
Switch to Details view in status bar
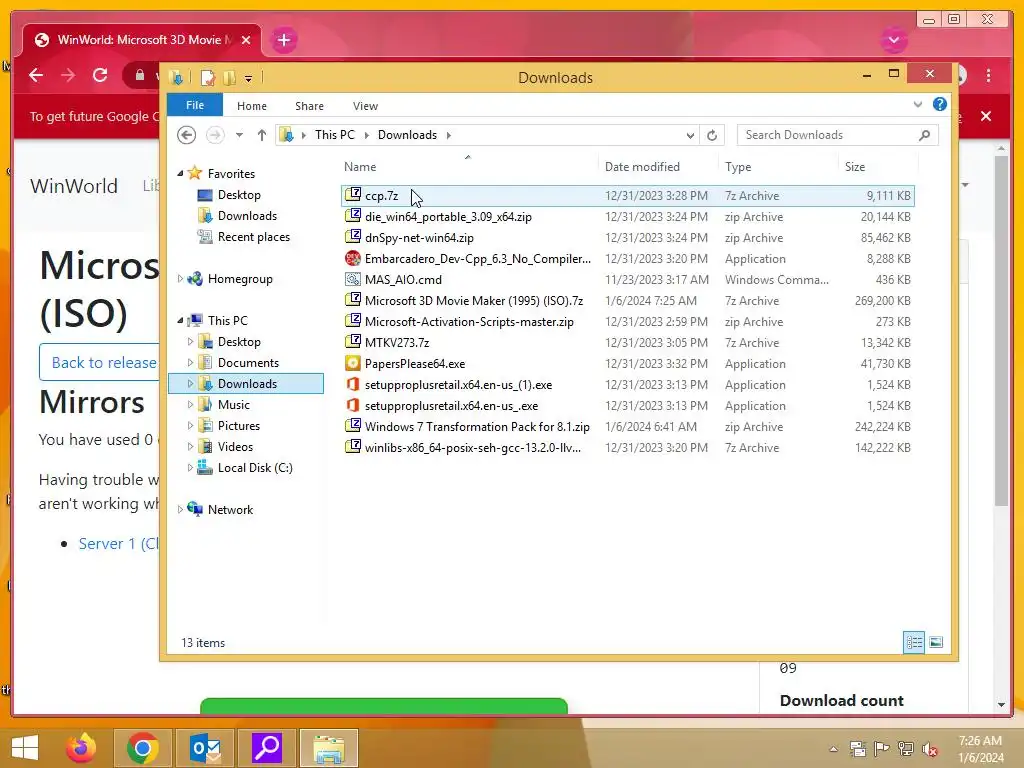914,643
